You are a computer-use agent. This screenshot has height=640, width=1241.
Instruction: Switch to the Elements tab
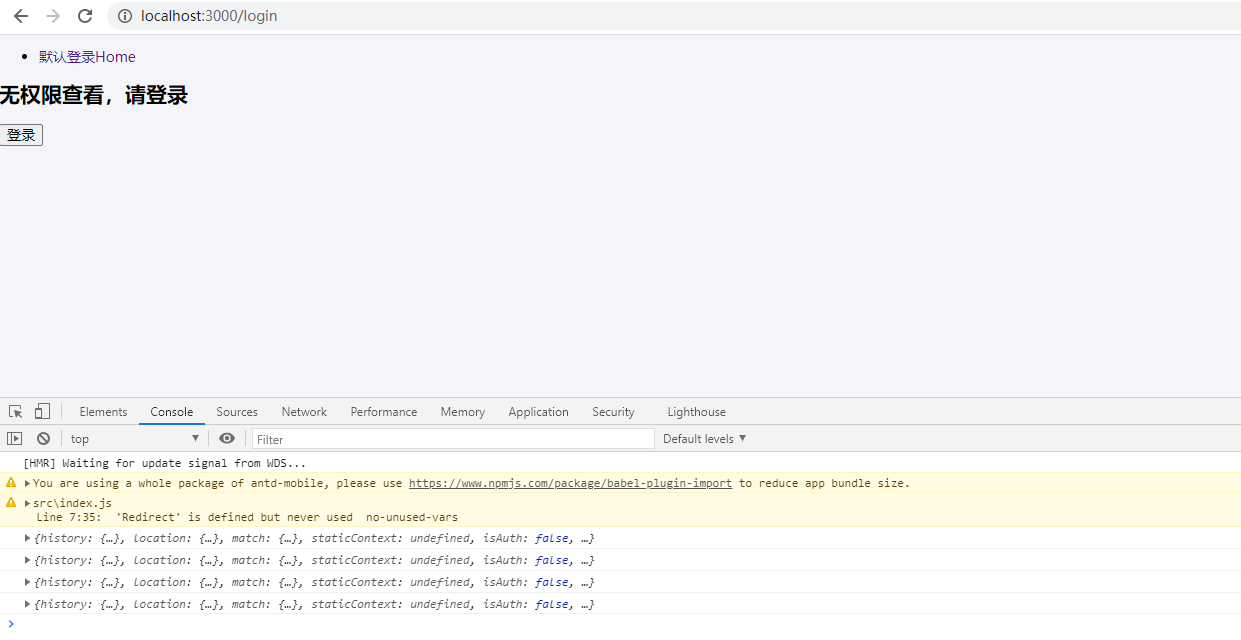click(x=103, y=412)
